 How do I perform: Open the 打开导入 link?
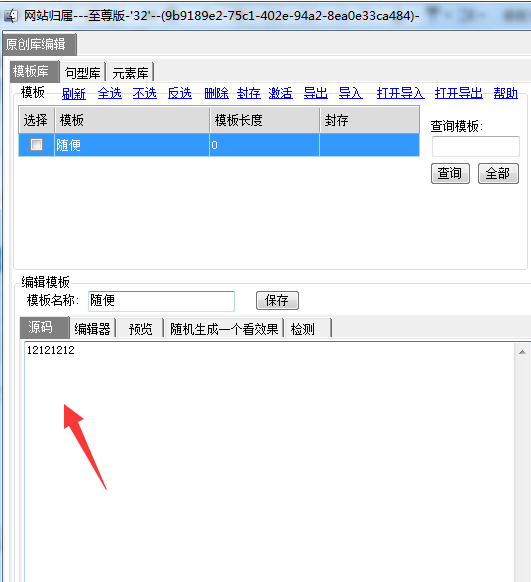(400, 93)
